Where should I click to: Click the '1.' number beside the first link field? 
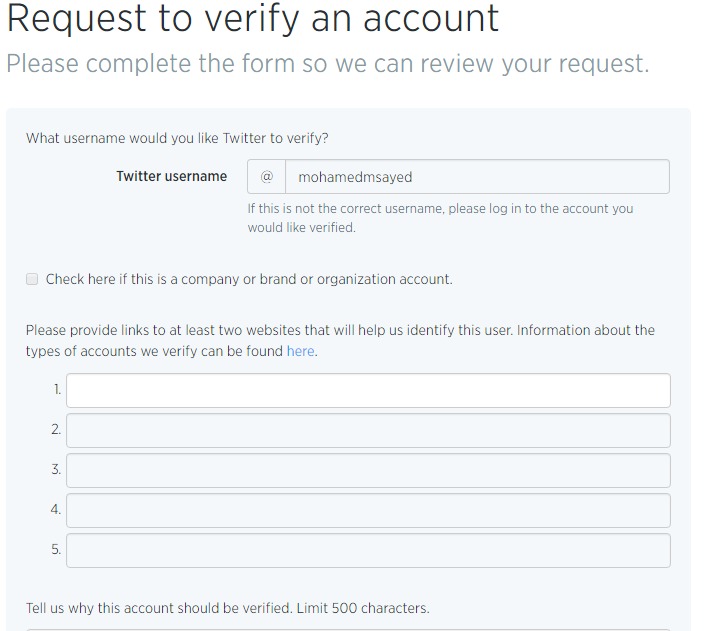tap(57, 389)
